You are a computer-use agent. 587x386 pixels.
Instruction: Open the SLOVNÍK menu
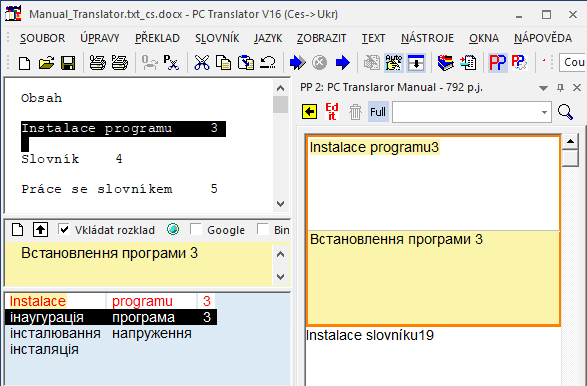click(217, 38)
